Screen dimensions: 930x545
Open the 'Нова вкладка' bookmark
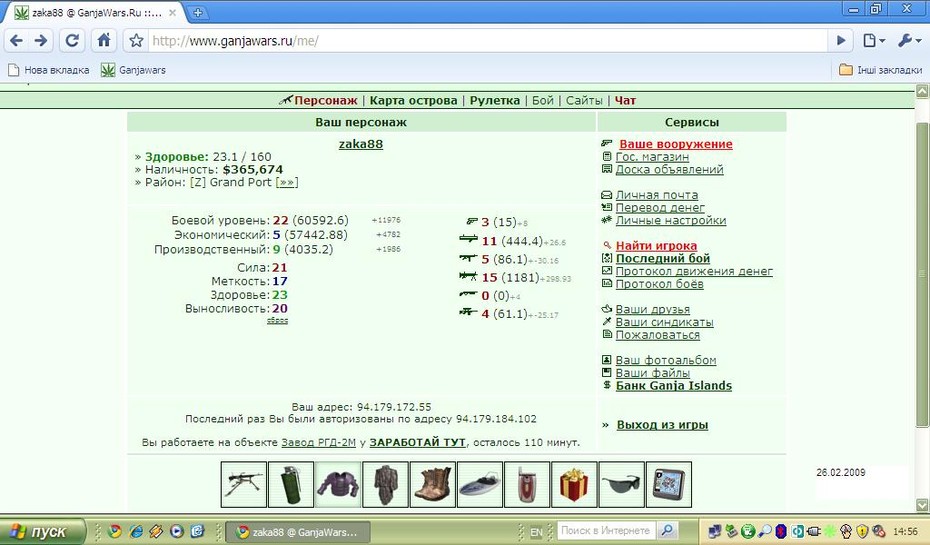tap(49, 70)
